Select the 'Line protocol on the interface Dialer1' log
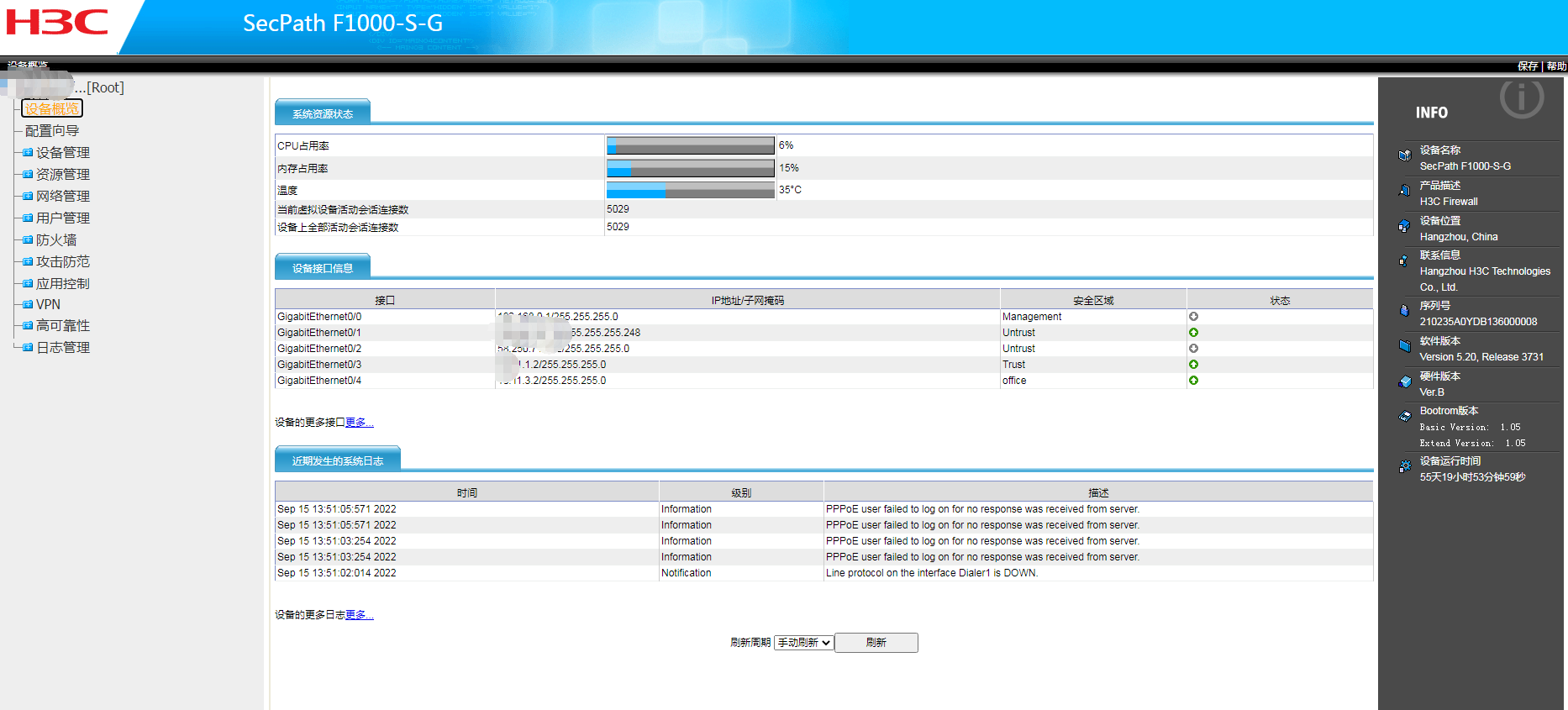The image size is (1568, 710). pos(932,573)
